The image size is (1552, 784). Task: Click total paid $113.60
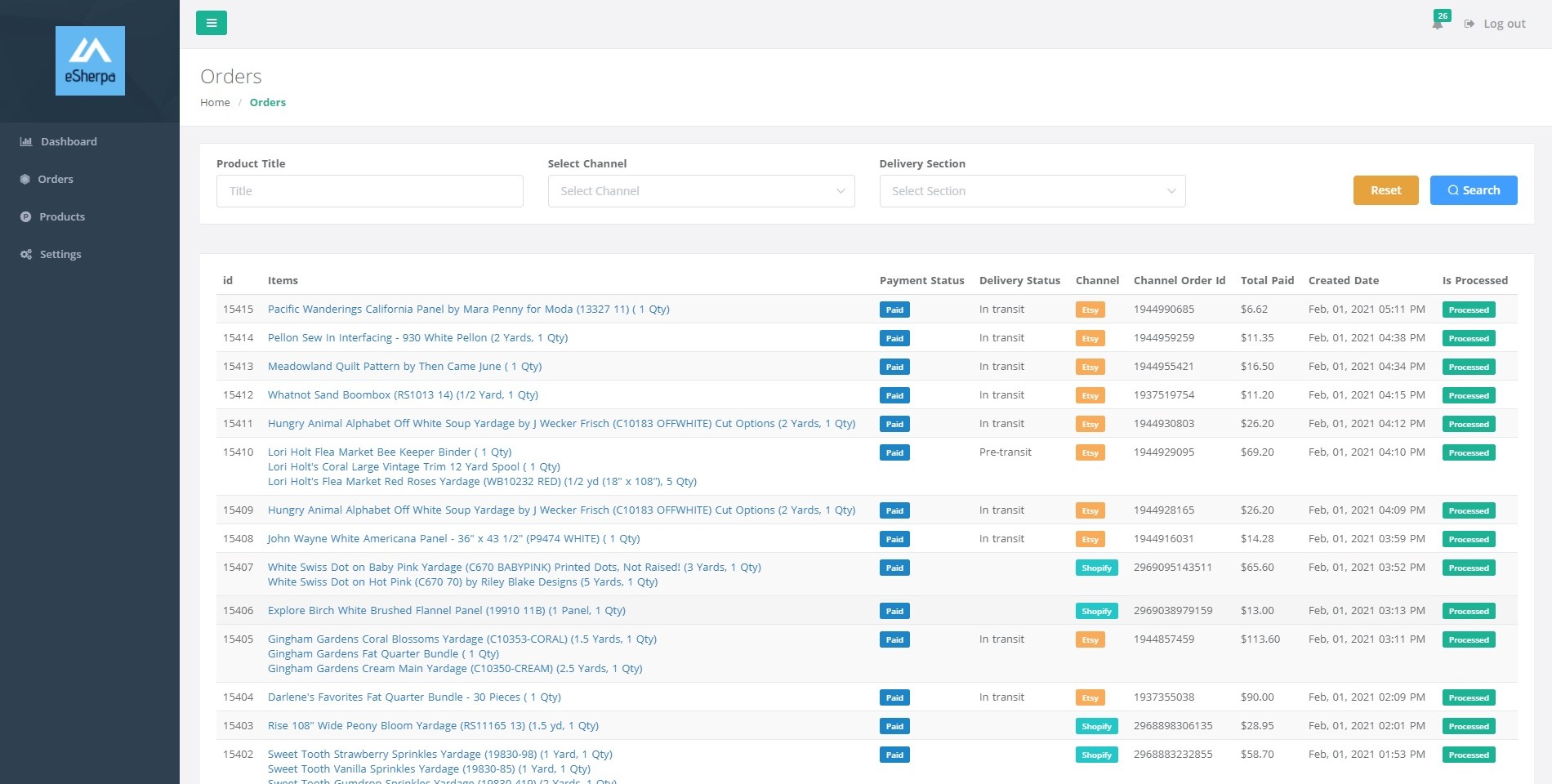pos(1260,639)
